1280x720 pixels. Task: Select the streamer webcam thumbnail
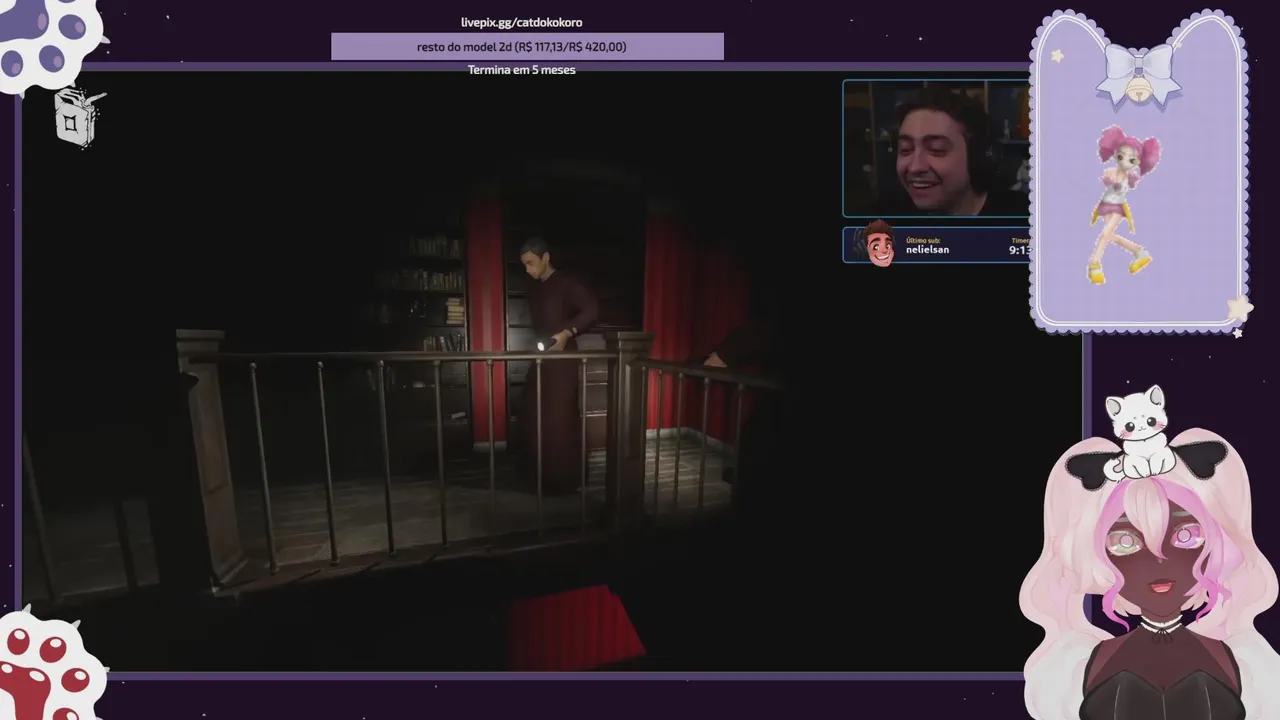click(936, 148)
